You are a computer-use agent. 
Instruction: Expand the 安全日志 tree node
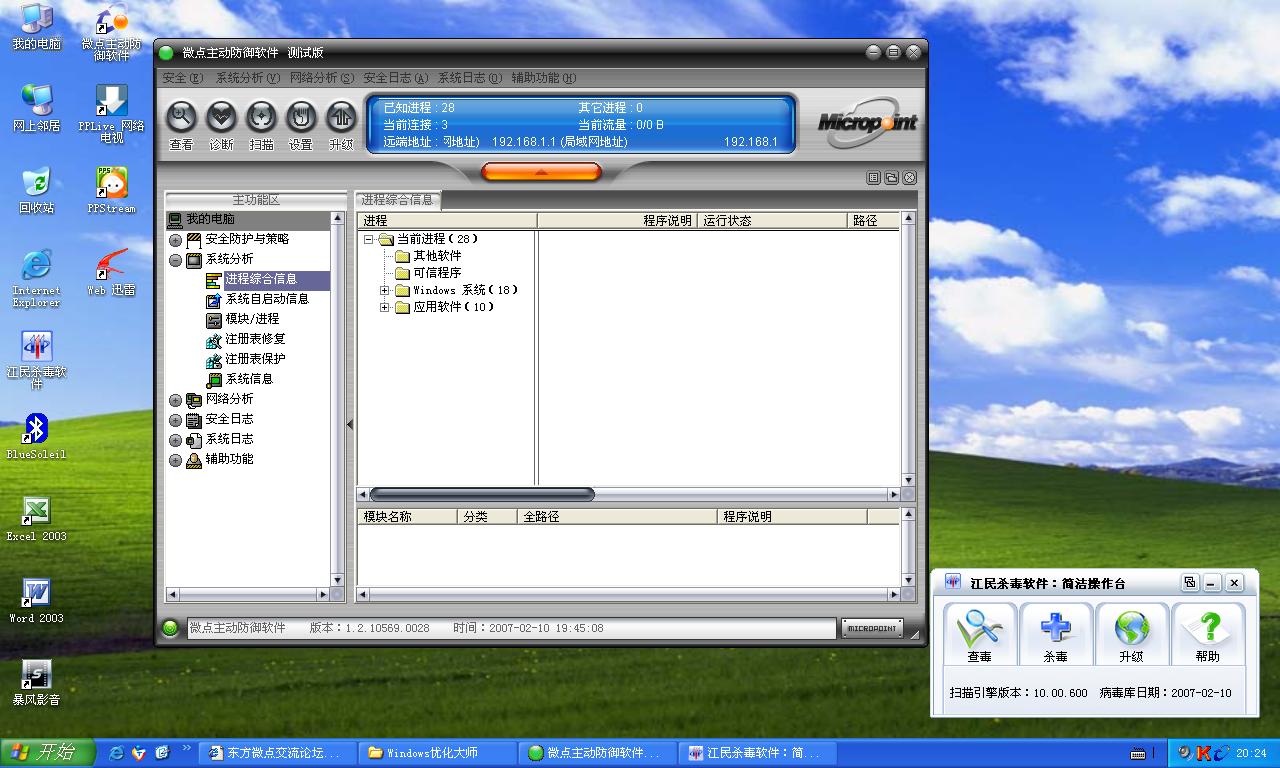pos(175,420)
